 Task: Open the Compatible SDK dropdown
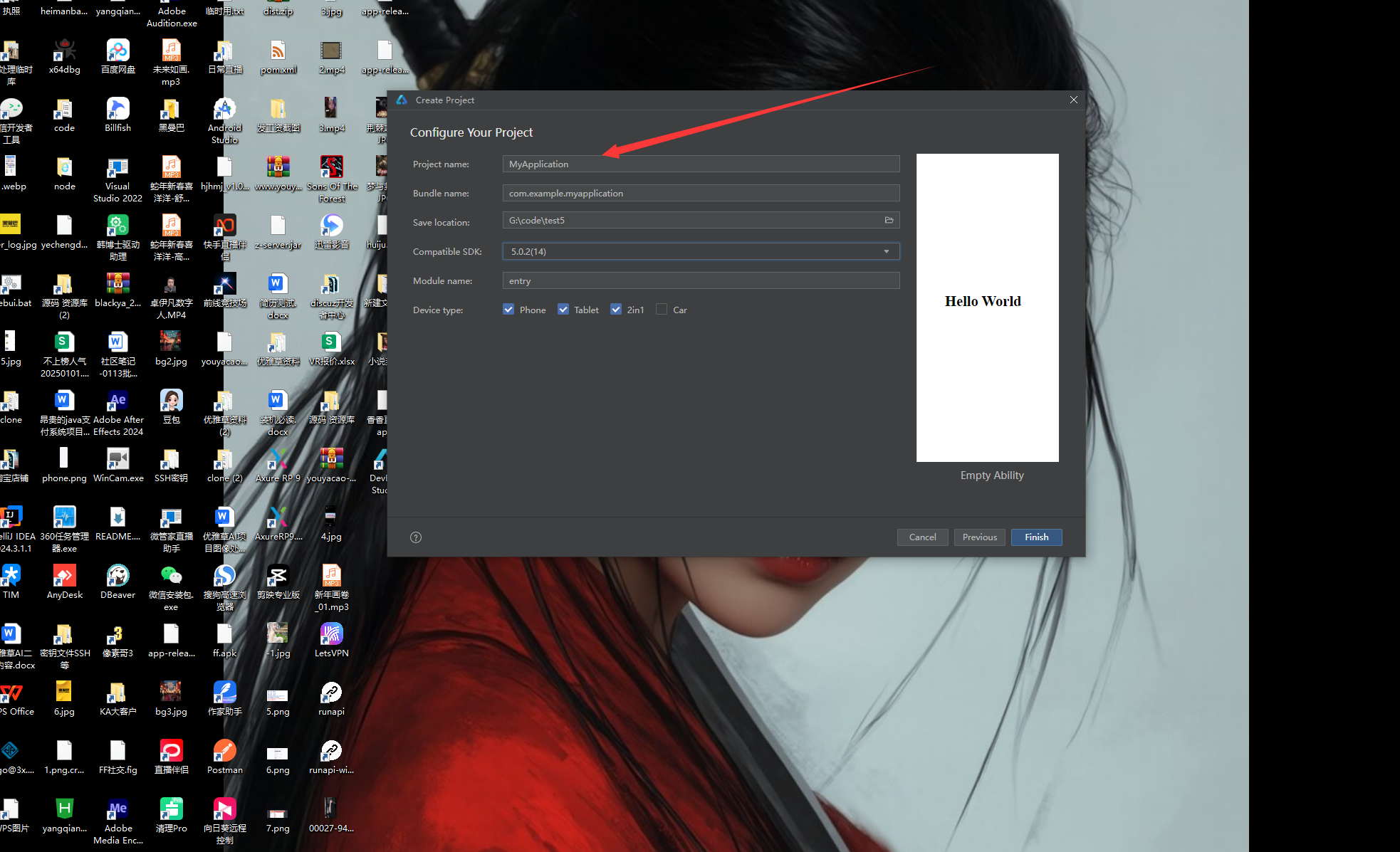[x=886, y=251]
